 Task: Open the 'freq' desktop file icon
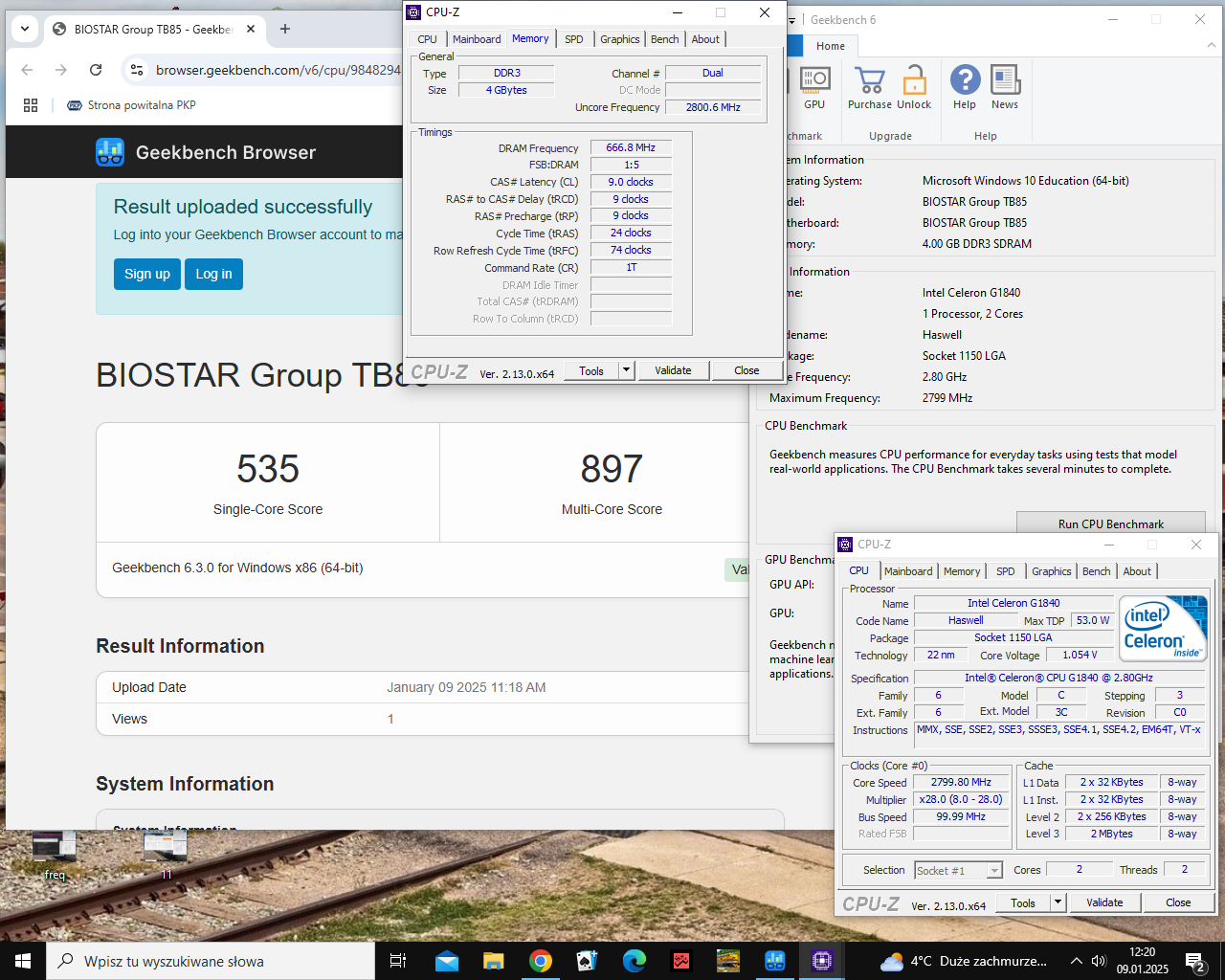tap(55, 855)
